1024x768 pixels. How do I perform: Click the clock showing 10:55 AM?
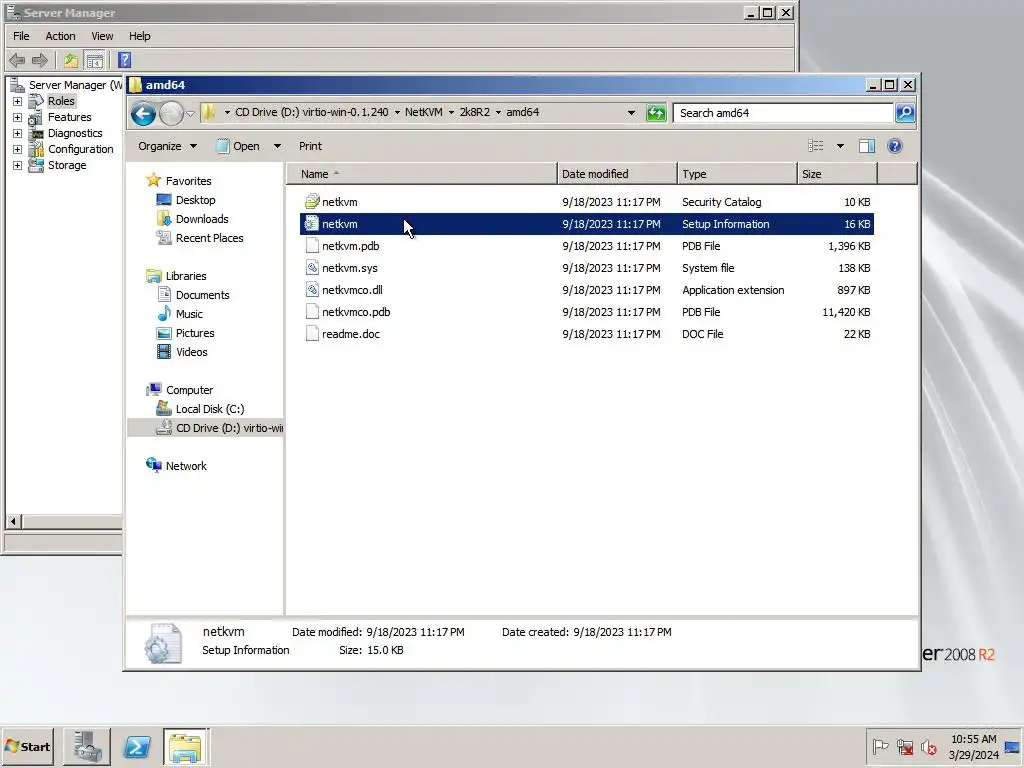tap(974, 739)
